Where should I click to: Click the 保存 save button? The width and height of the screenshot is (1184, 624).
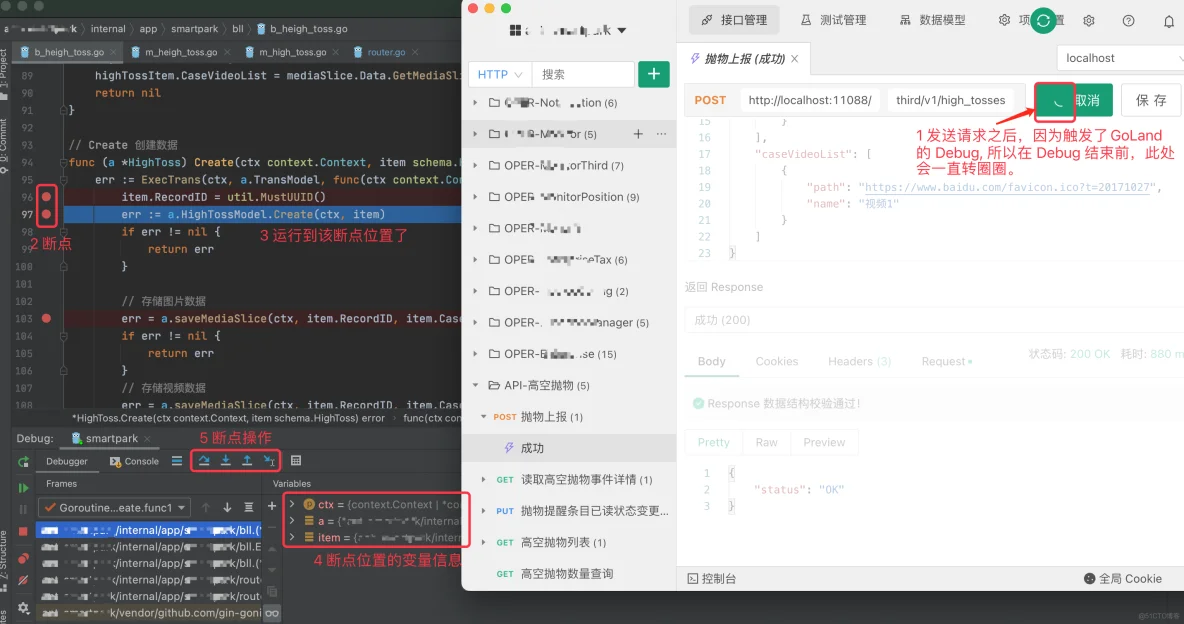1151,100
